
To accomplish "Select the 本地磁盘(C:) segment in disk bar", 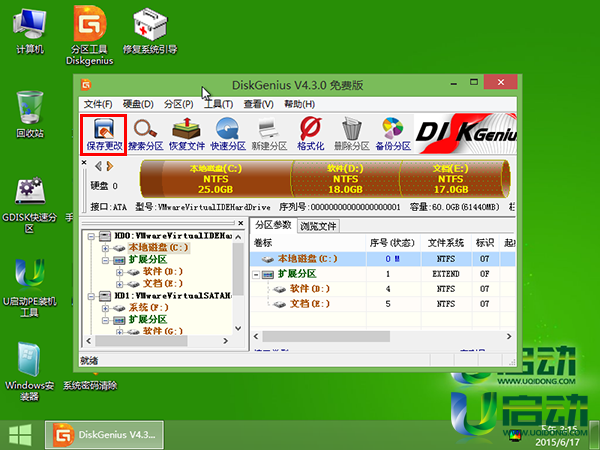I will [x=215, y=179].
